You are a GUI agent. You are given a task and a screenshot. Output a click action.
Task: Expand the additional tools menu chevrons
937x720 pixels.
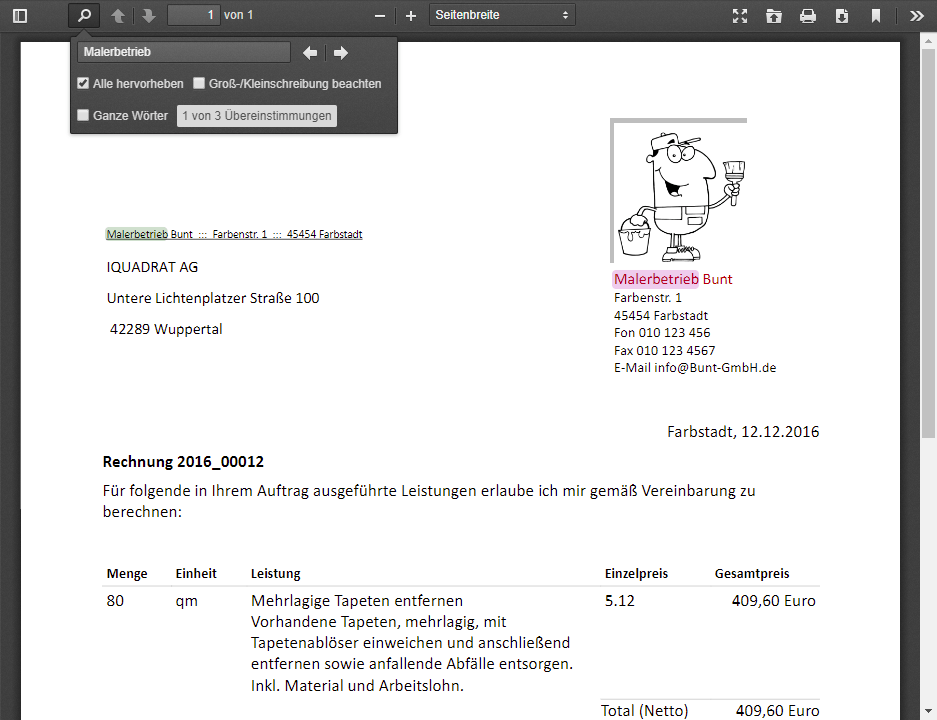917,16
